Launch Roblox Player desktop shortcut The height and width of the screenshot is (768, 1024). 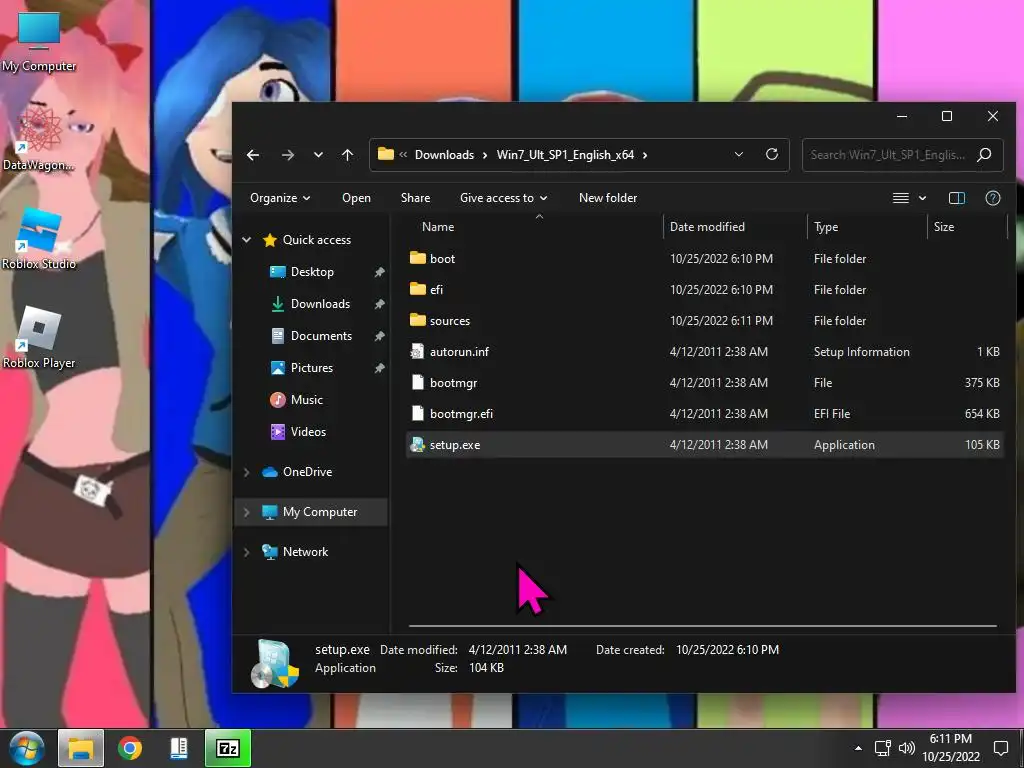pyautogui.click(x=39, y=338)
